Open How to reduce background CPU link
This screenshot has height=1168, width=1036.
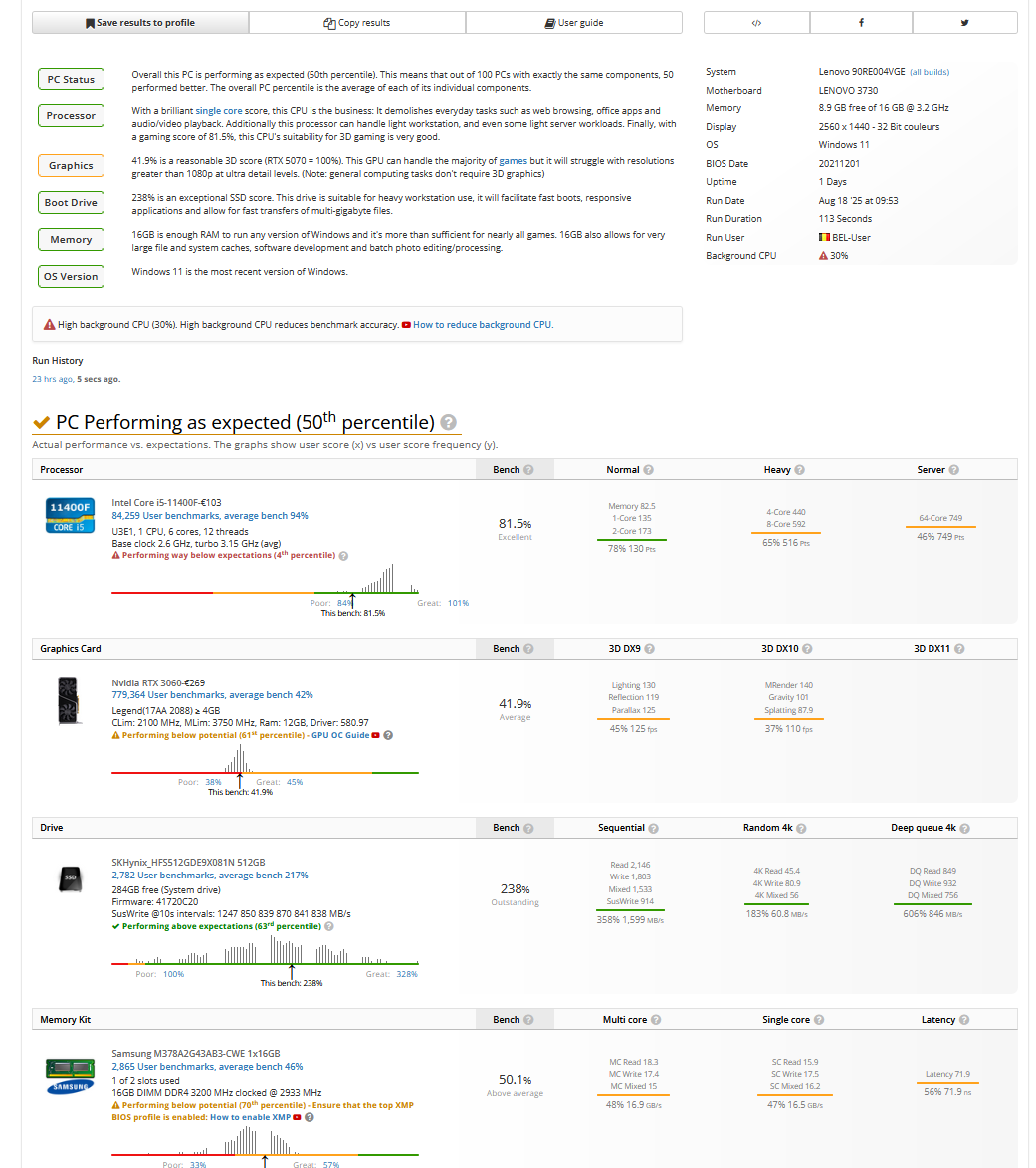tap(483, 324)
